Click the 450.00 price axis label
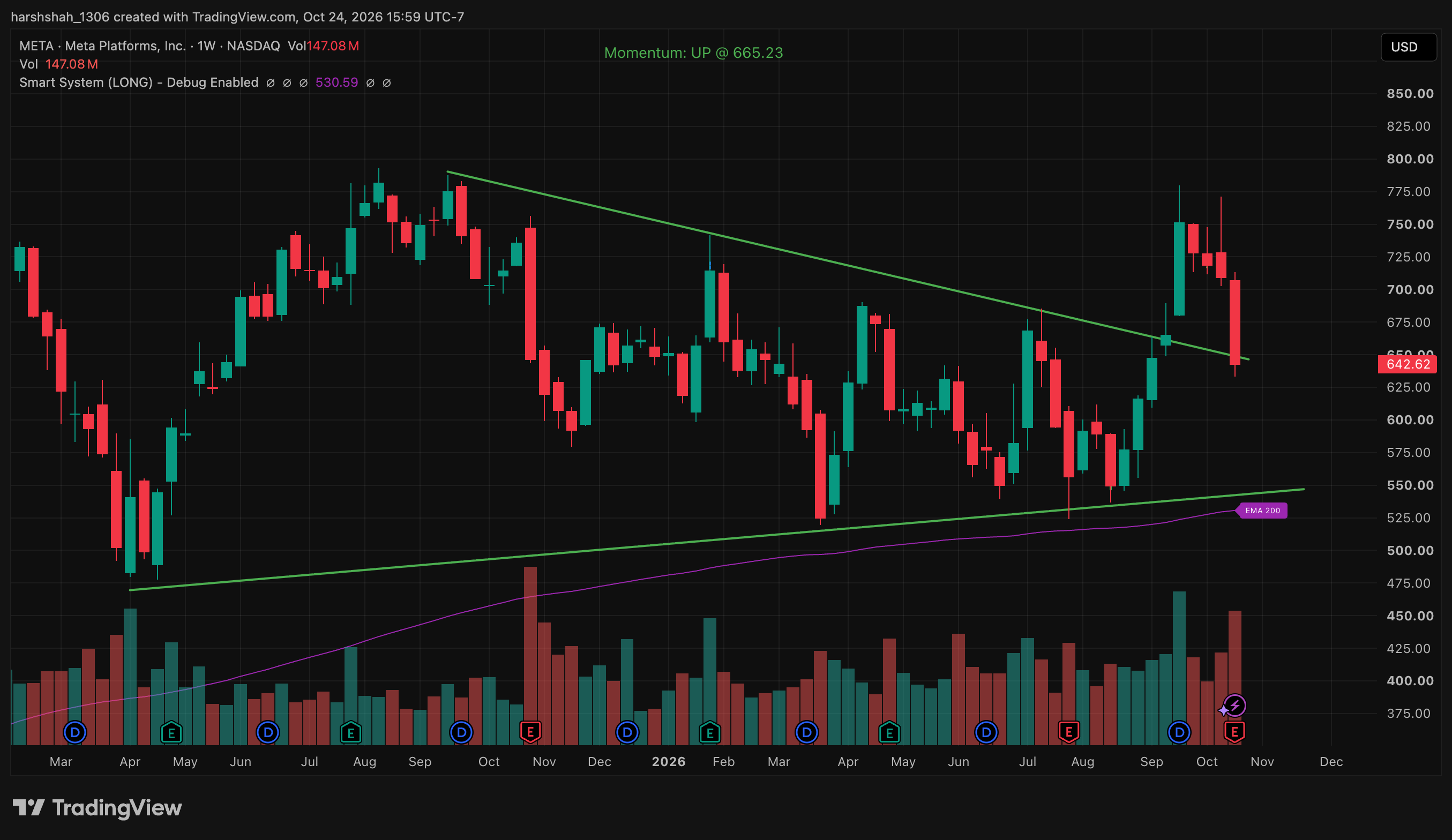The image size is (1452, 840). point(1410,616)
